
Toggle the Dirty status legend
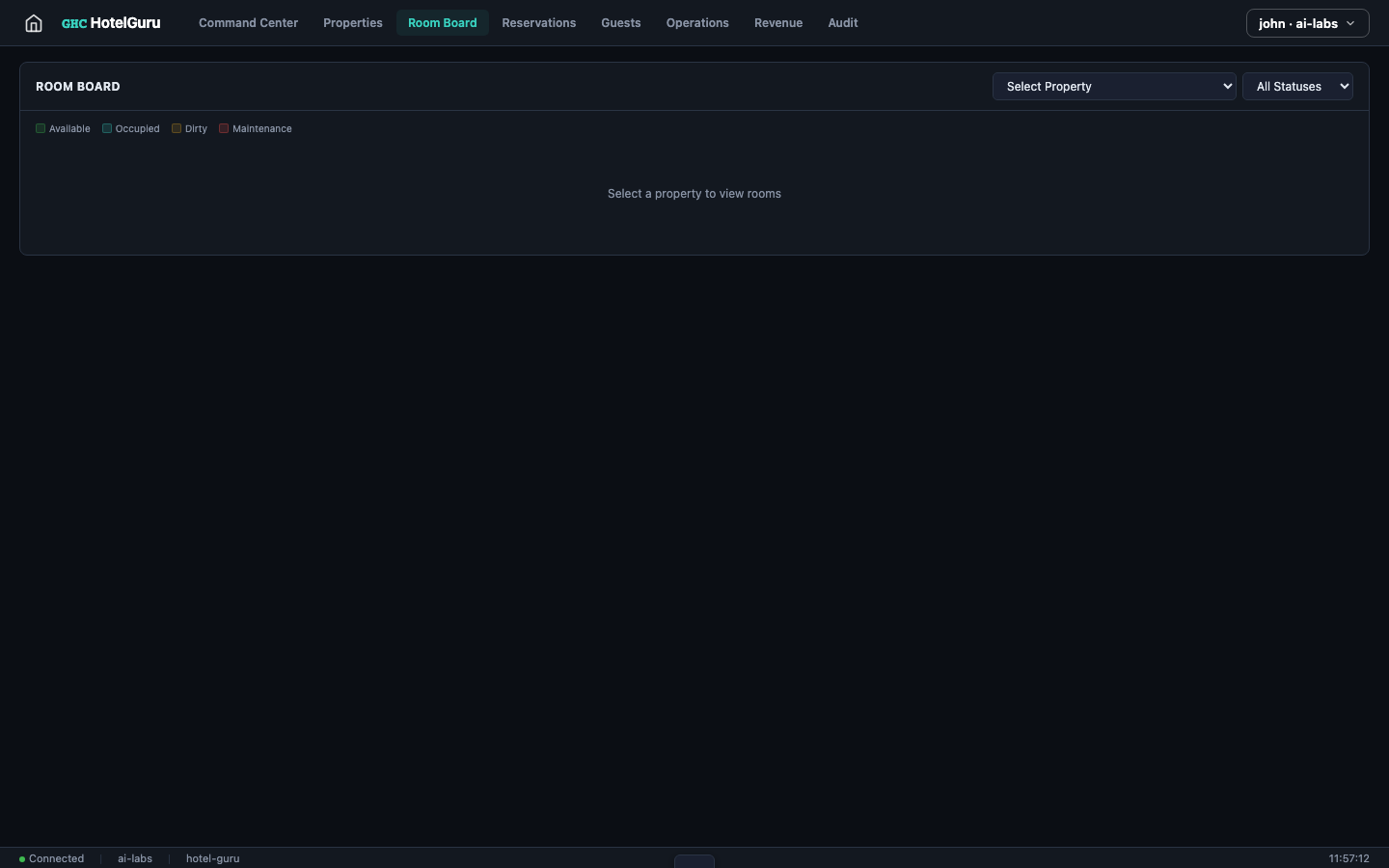189,128
